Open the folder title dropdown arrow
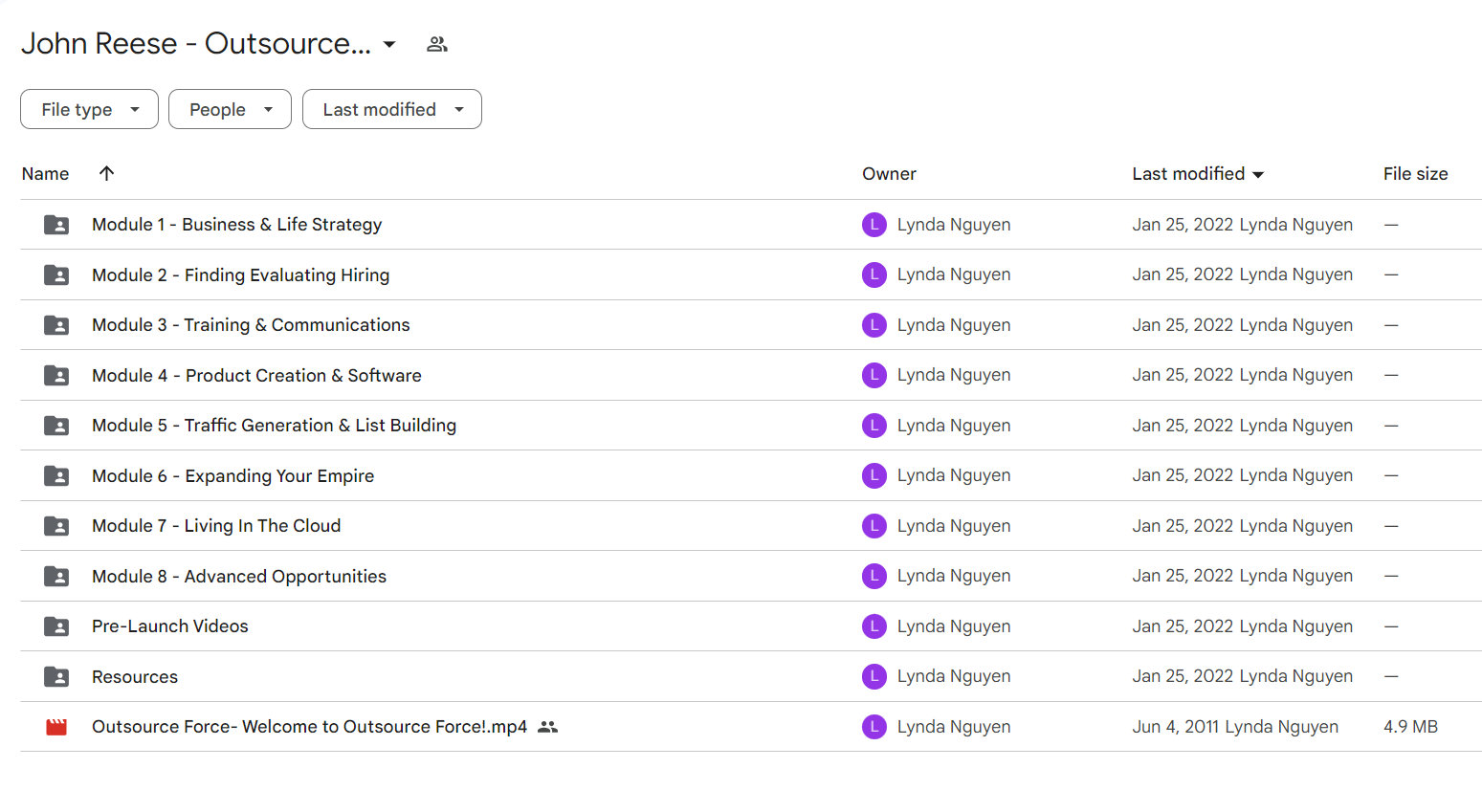Screen dimensions: 1482x812 tap(389, 44)
